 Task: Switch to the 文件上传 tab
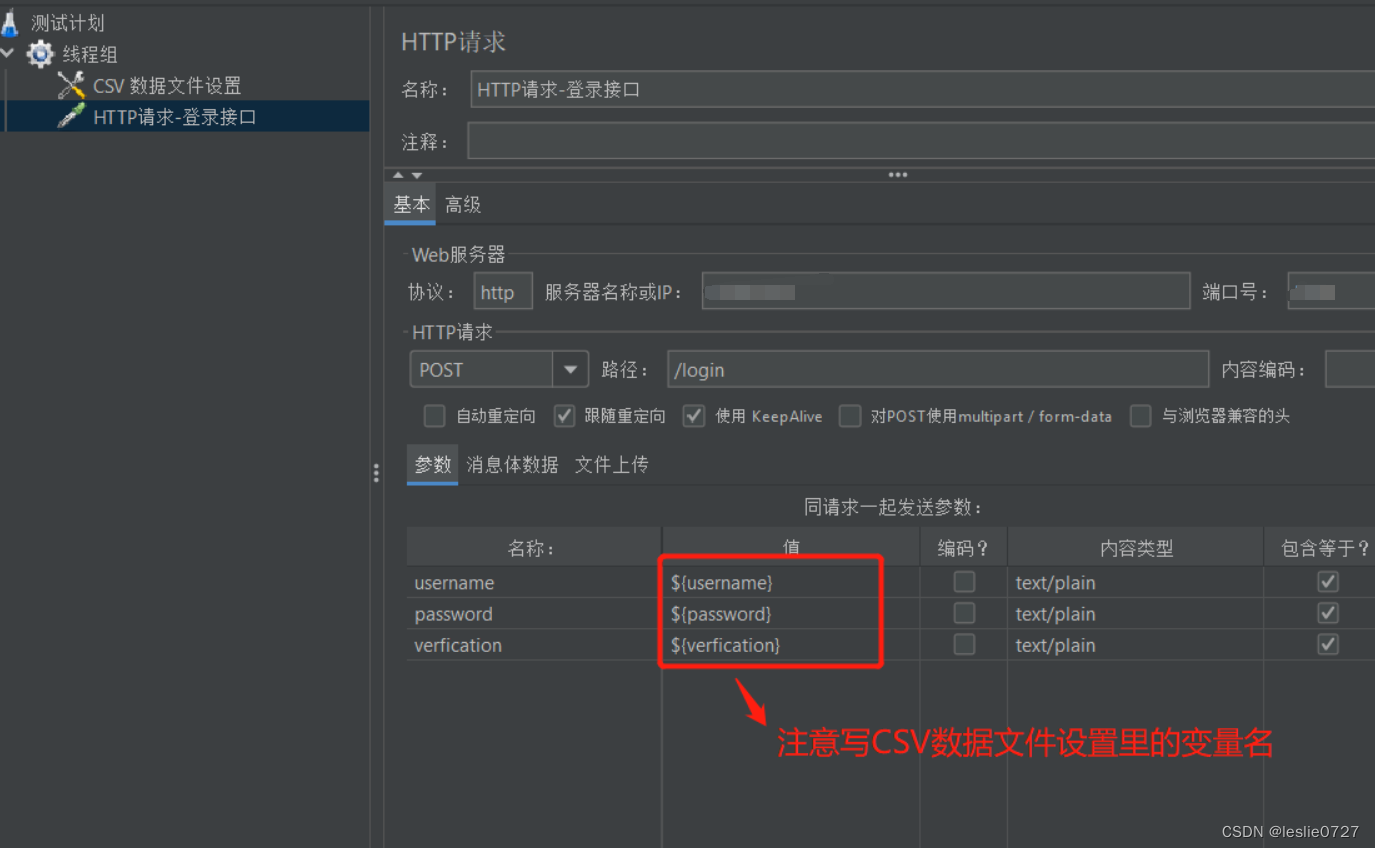coord(611,464)
